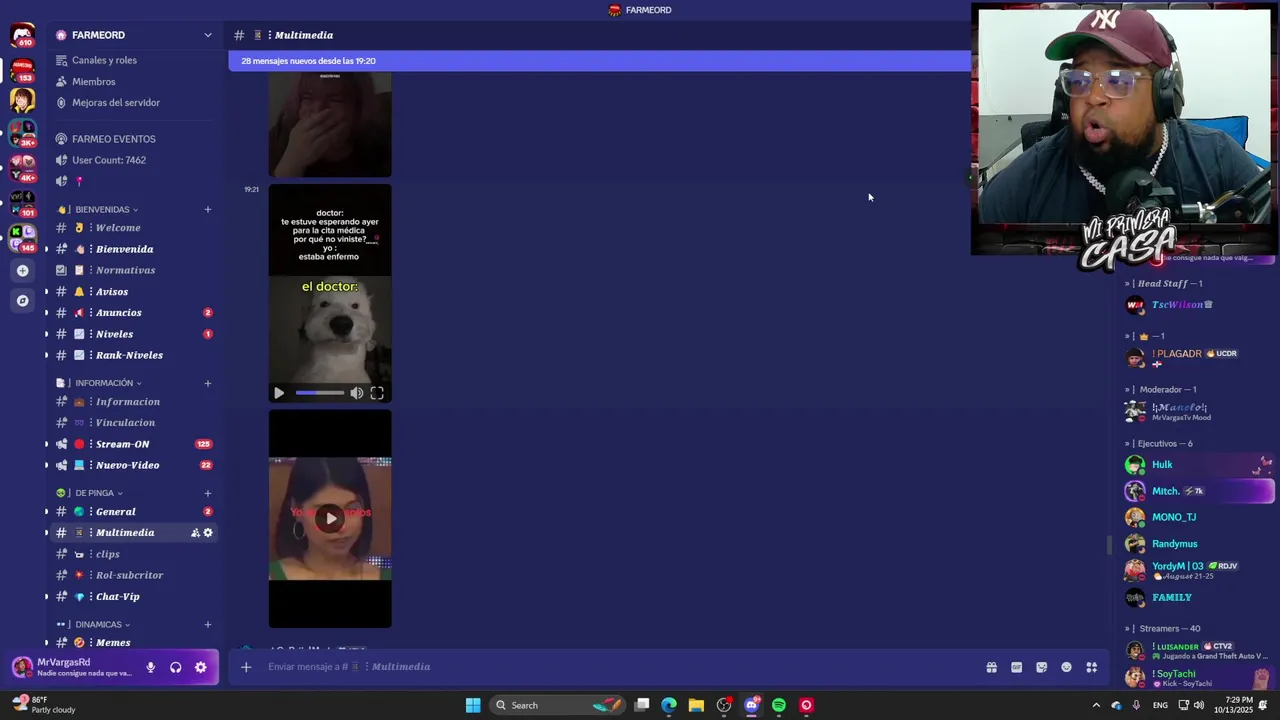Jump to 28 new messages banner
The height and width of the screenshot is (720, 1280).
coord(599,61)
